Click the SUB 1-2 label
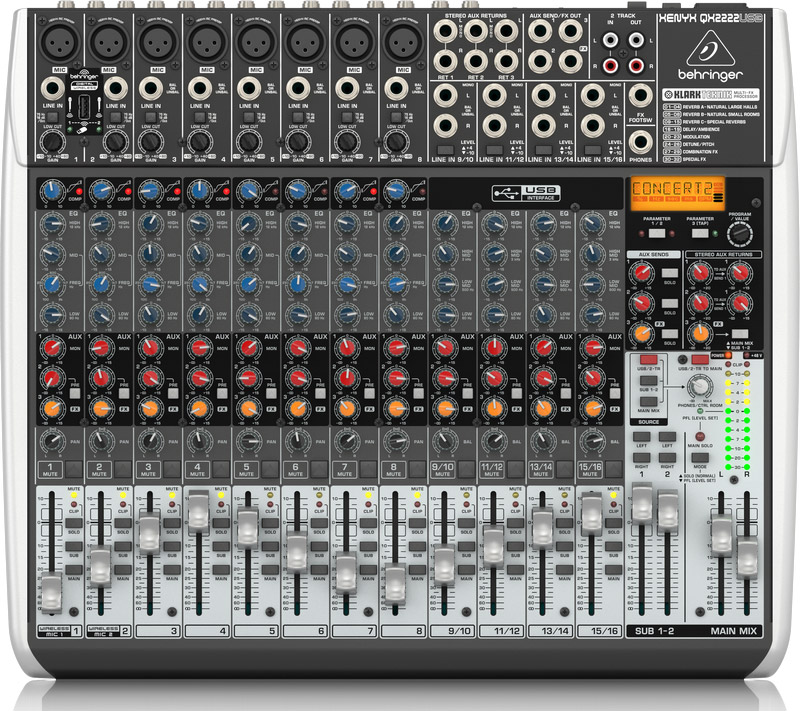800x711 pixels. pyautogui.click(x=654, y=631)
